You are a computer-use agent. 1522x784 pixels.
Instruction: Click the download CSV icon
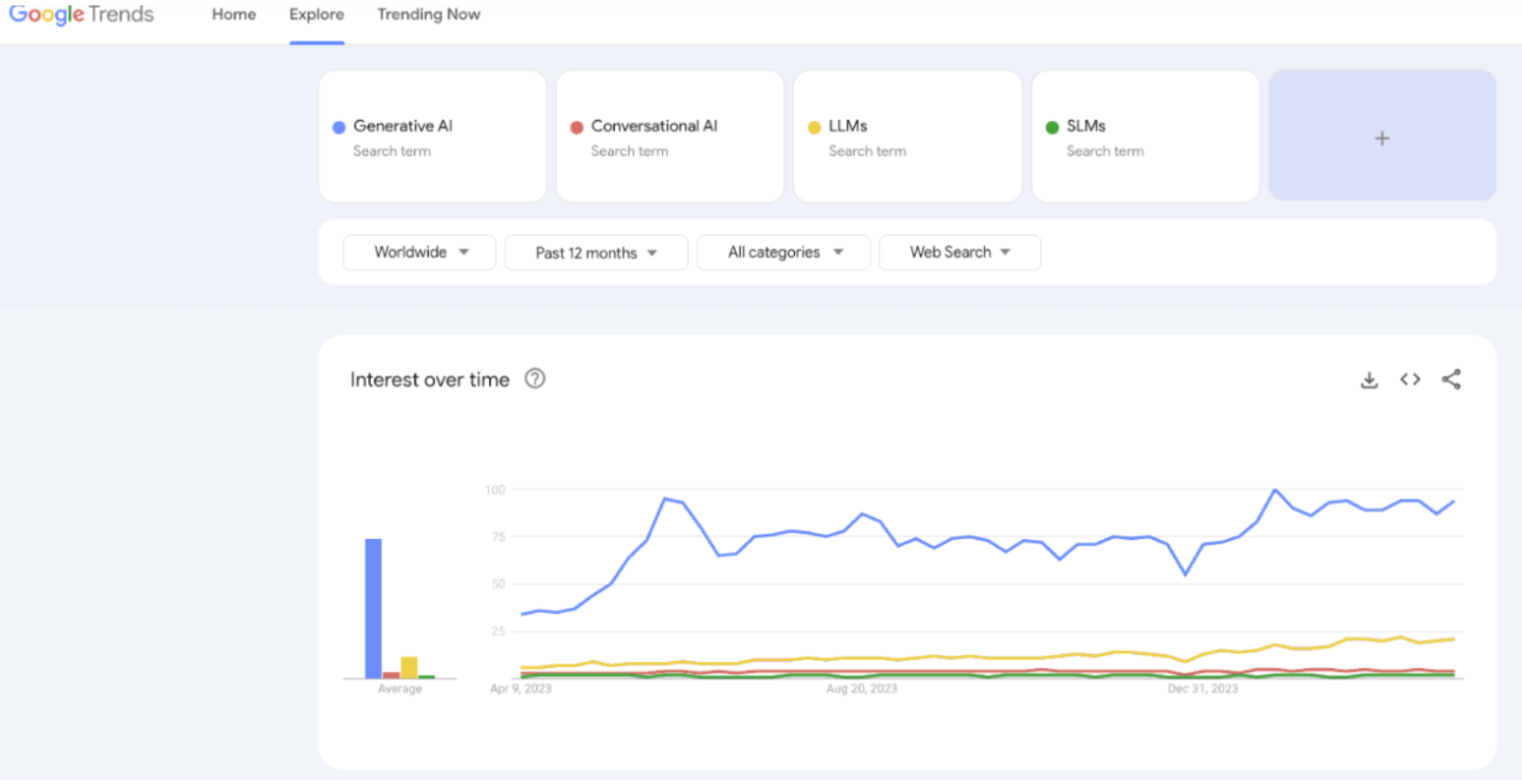pyautogui.click(x=1369, y=381)
